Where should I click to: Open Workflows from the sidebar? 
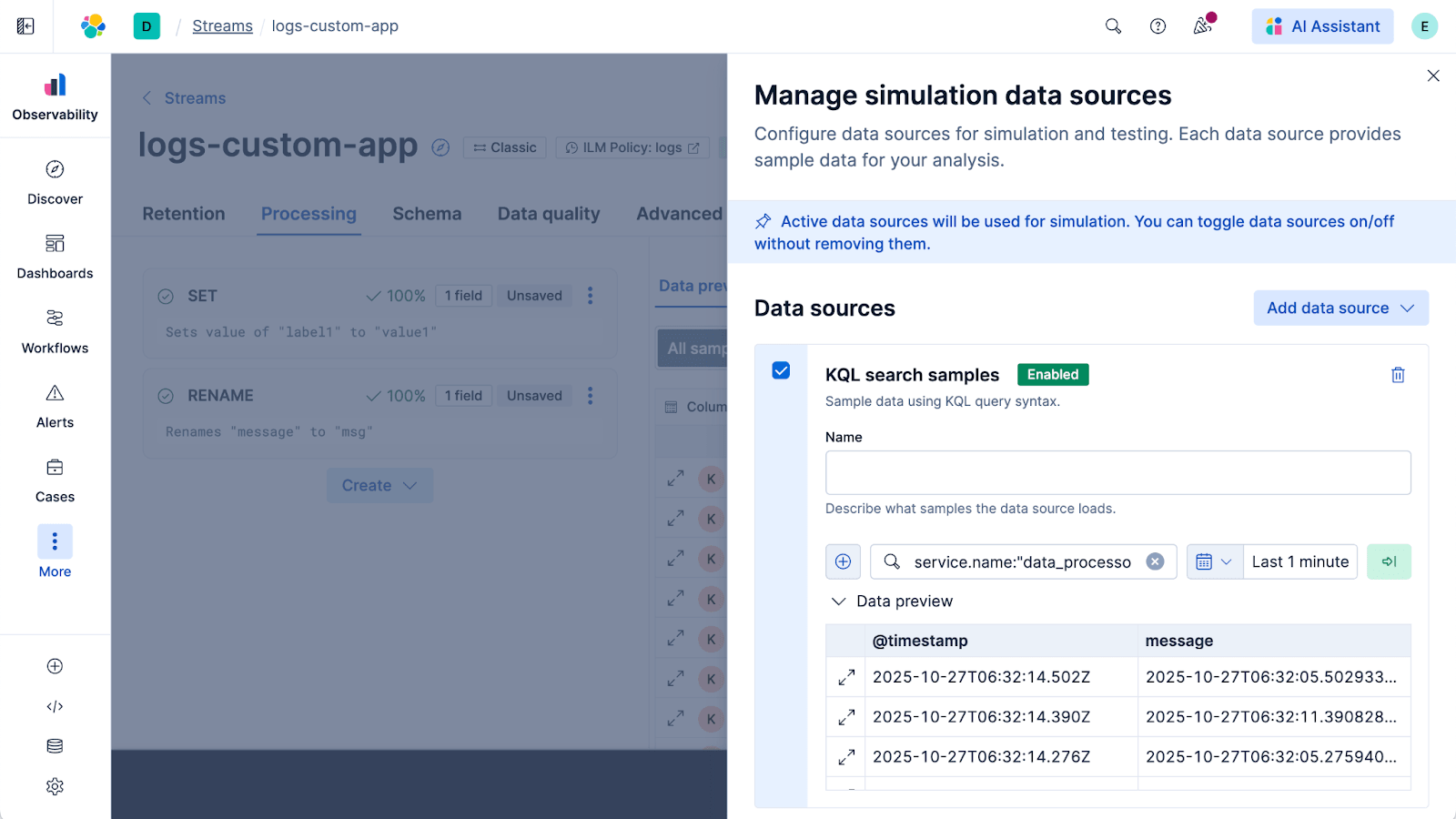tap(55, 331)
